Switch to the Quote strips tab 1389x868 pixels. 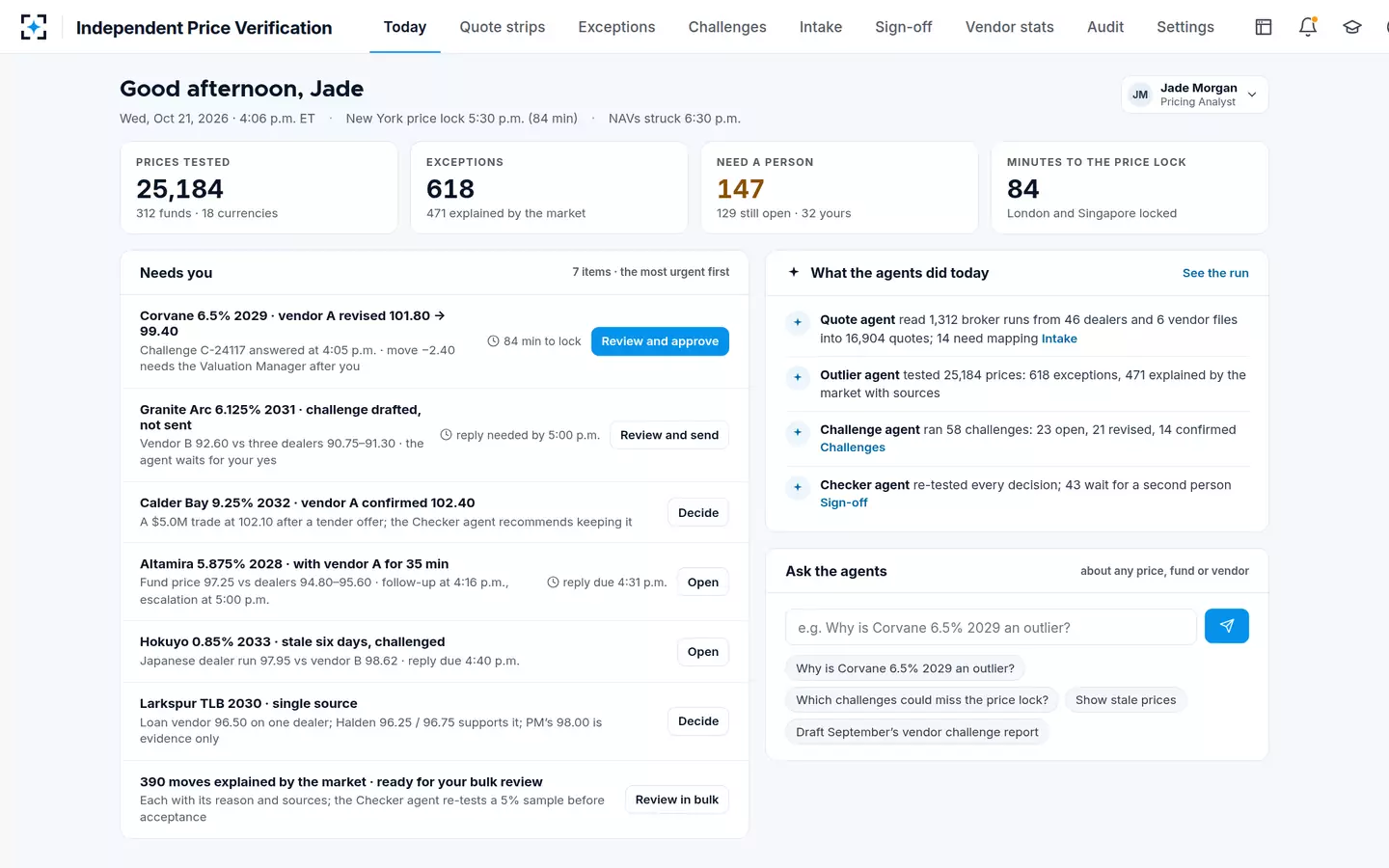pyautogui.click(x=503, y=27)
